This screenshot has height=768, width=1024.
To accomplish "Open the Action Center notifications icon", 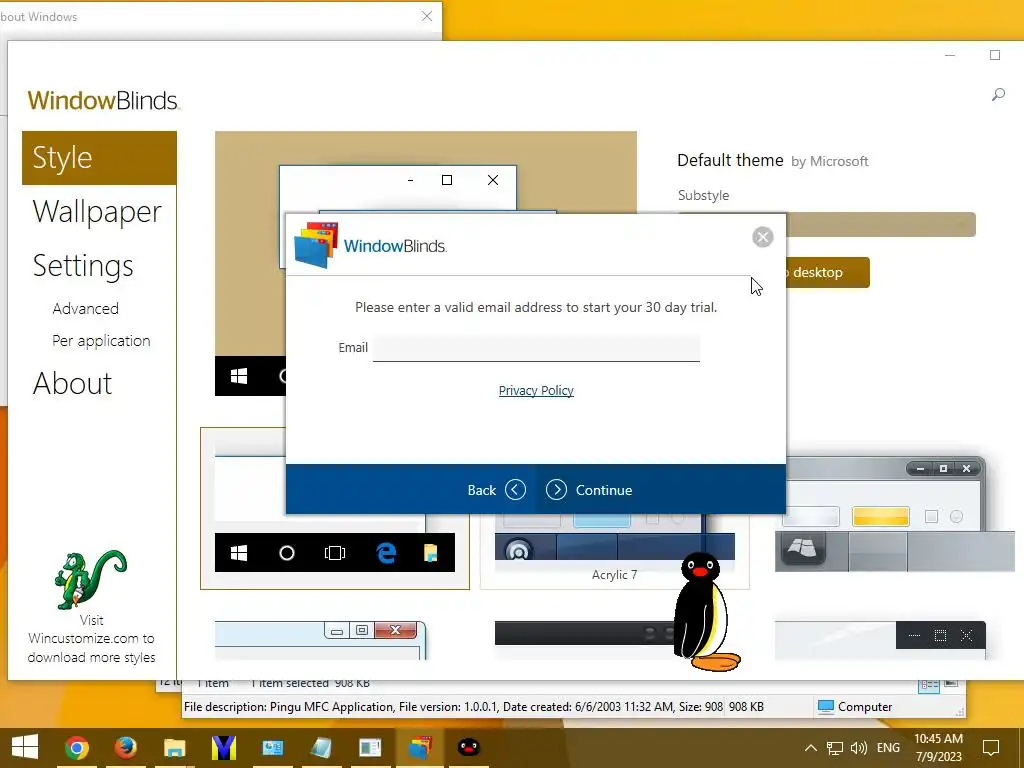I will pyautogui.click(x=991, y=748).
